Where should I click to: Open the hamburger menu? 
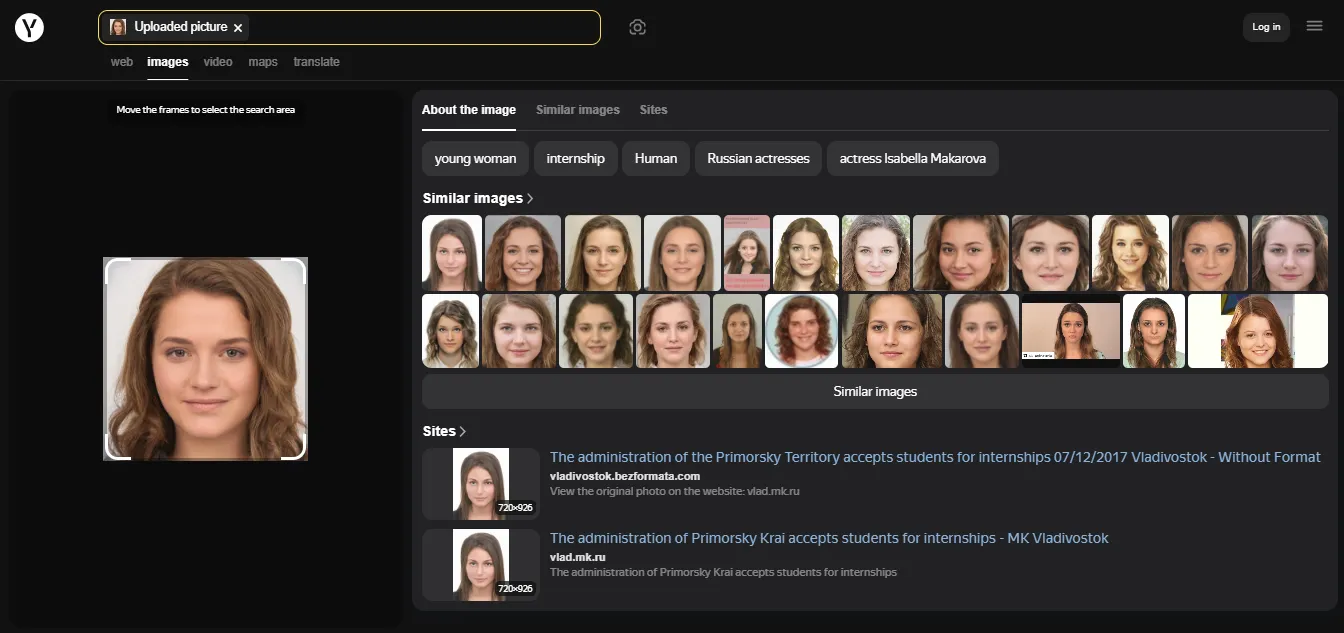(x=1314, y=26)
